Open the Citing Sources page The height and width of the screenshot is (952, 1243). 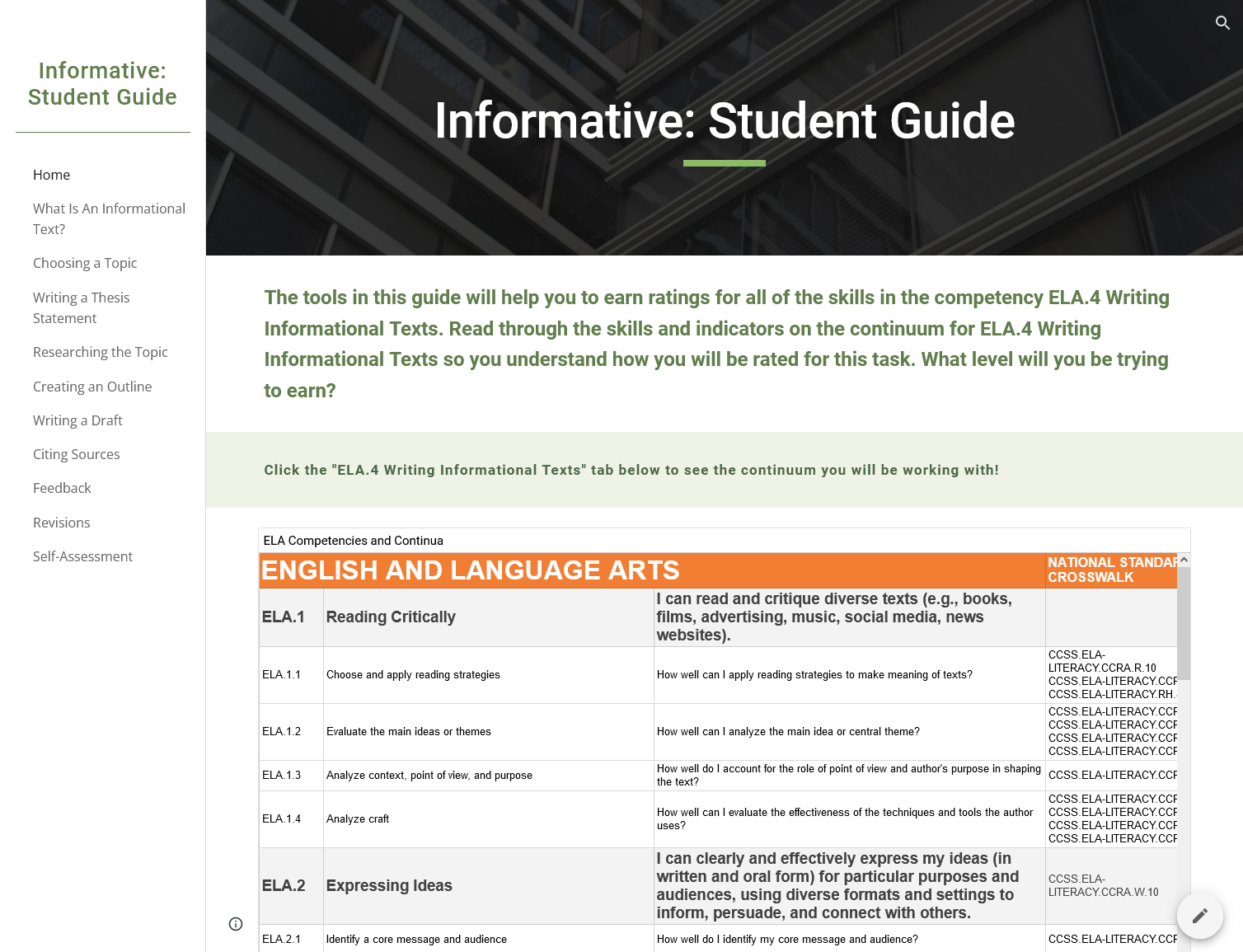(76, 454)
